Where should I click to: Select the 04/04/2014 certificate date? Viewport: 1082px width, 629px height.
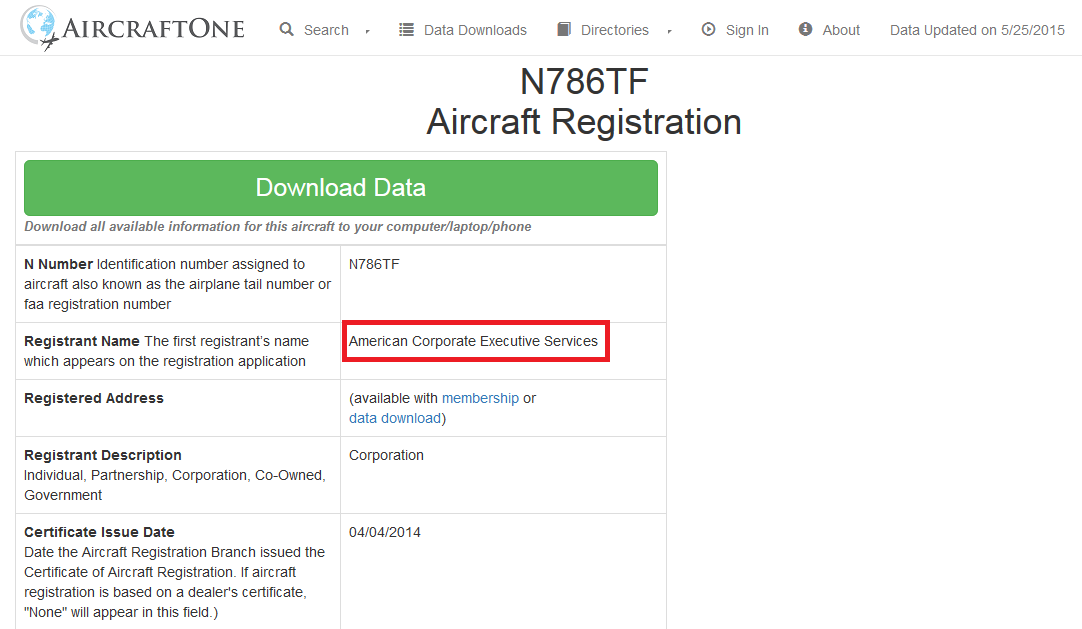[385, 532]
